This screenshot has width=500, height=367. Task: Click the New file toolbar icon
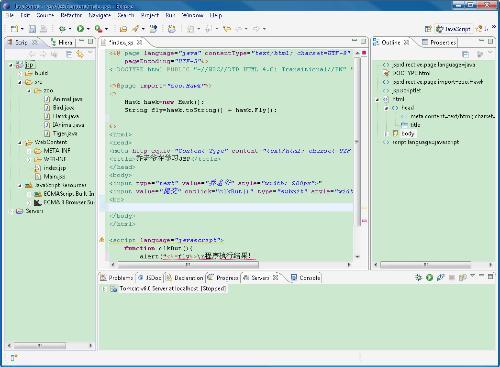coord(14,29)
